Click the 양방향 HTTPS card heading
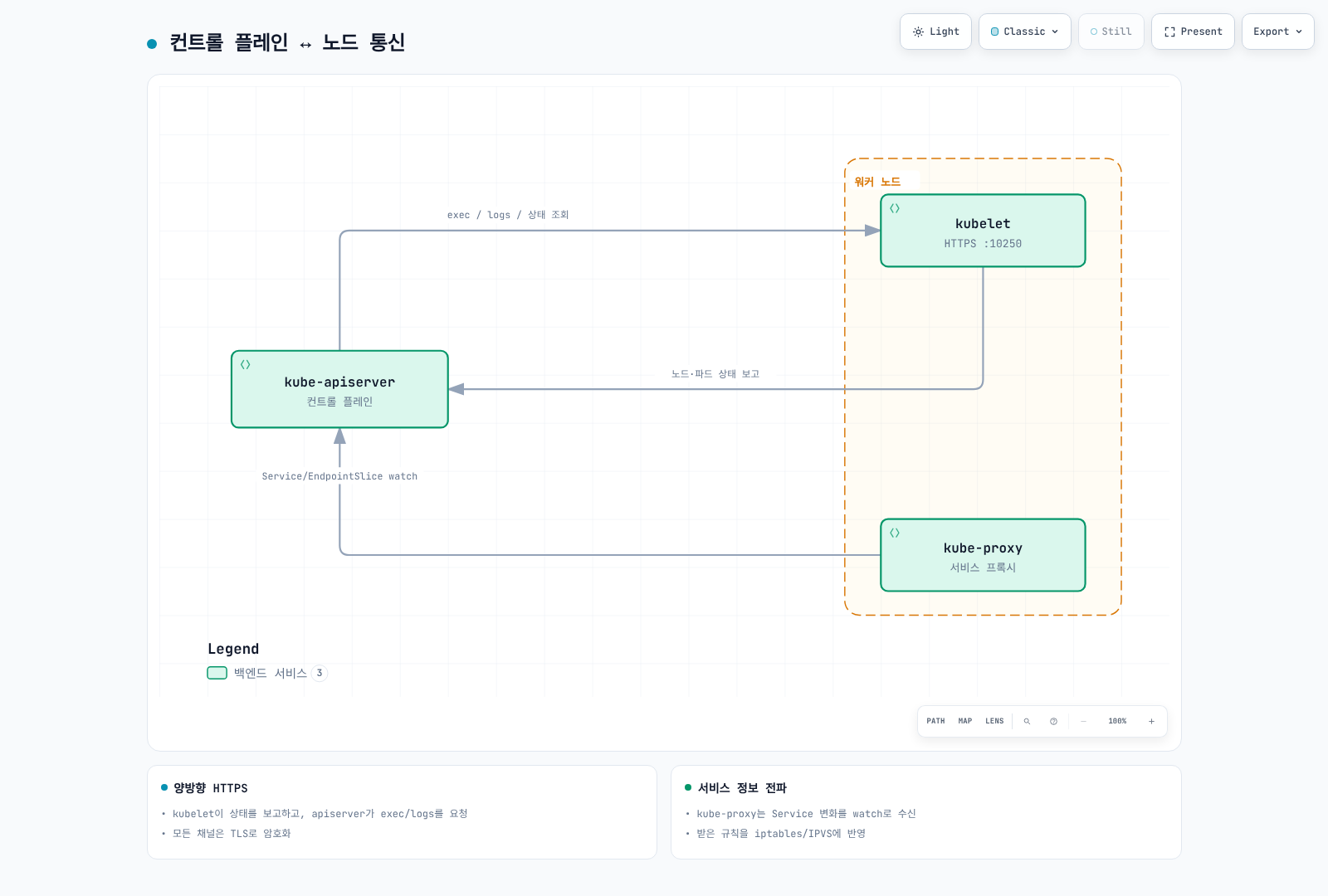 pos(211,788)
